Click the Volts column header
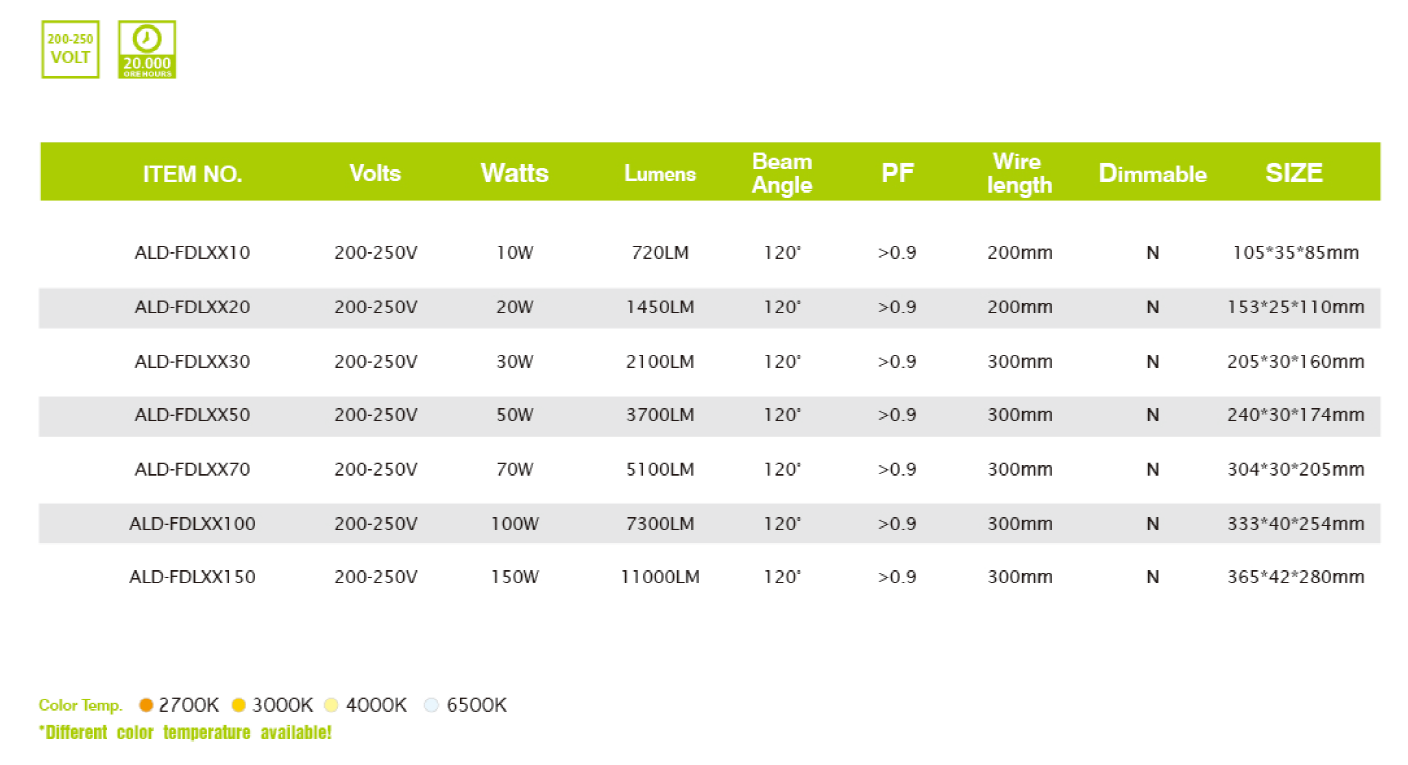The height and width of the screenshot is (765, 1408). click(375, 173)
